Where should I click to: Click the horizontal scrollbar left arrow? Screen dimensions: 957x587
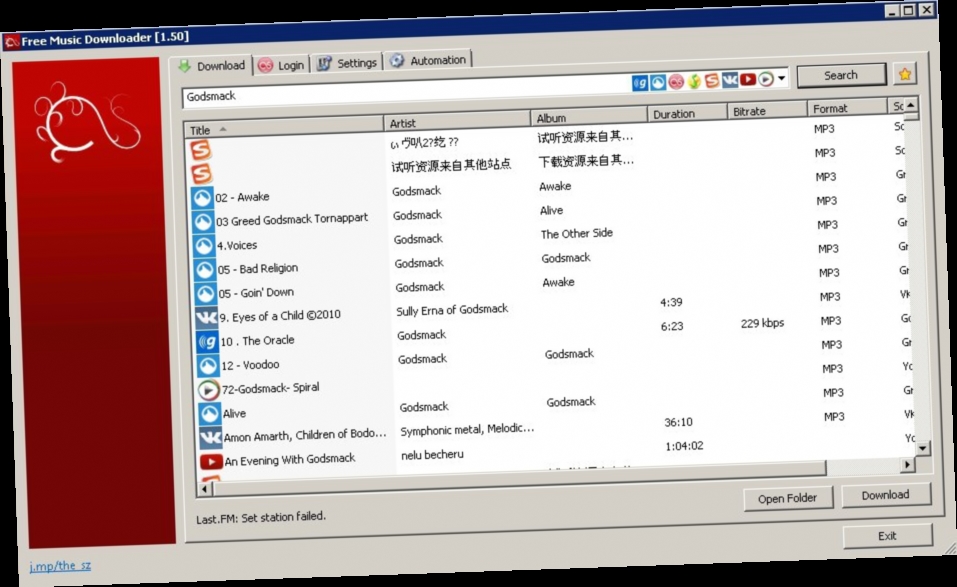[205, 488]
